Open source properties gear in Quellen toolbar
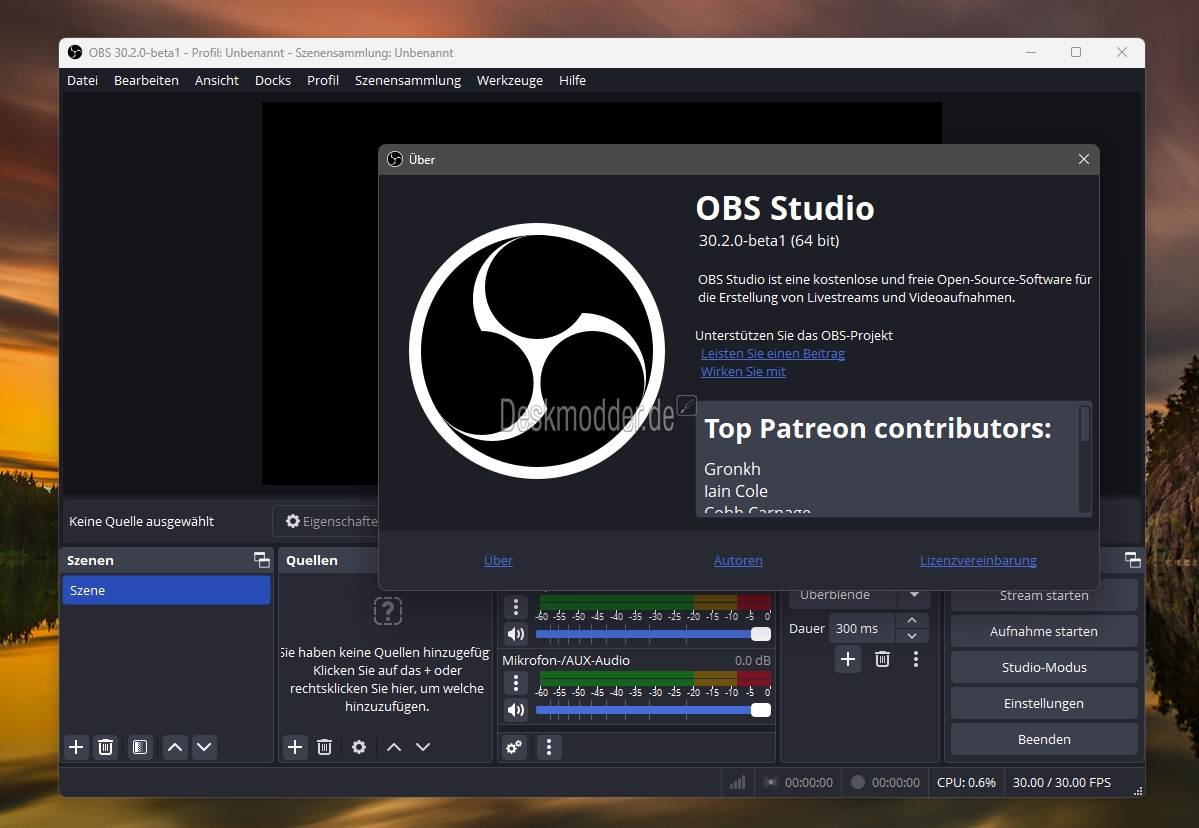 click(x=359, y=747)
